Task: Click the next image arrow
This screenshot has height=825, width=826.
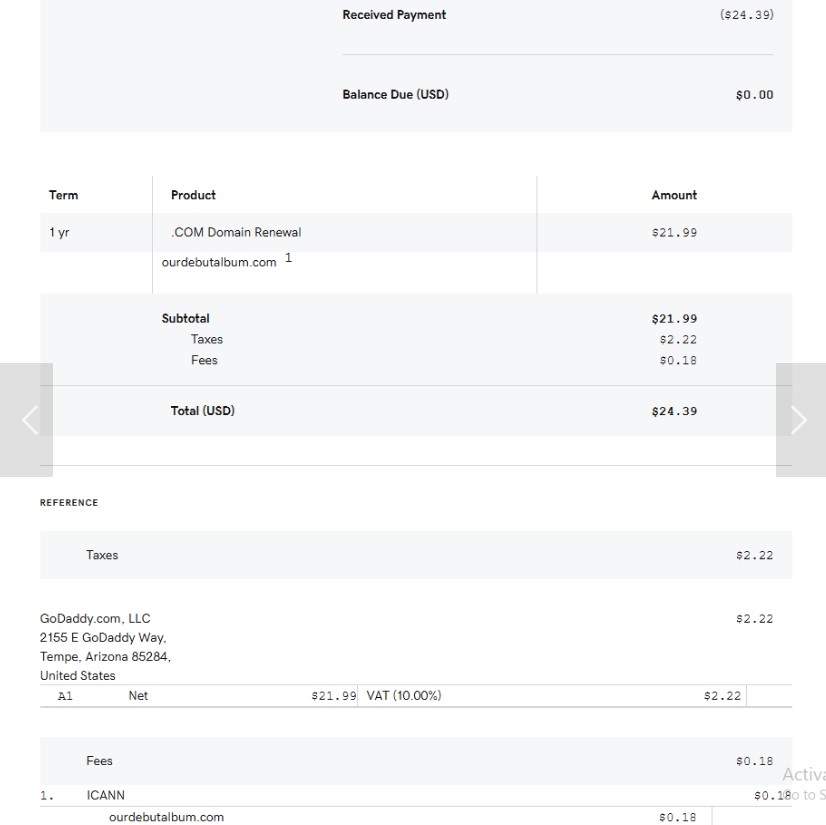Action: [798, 420]
